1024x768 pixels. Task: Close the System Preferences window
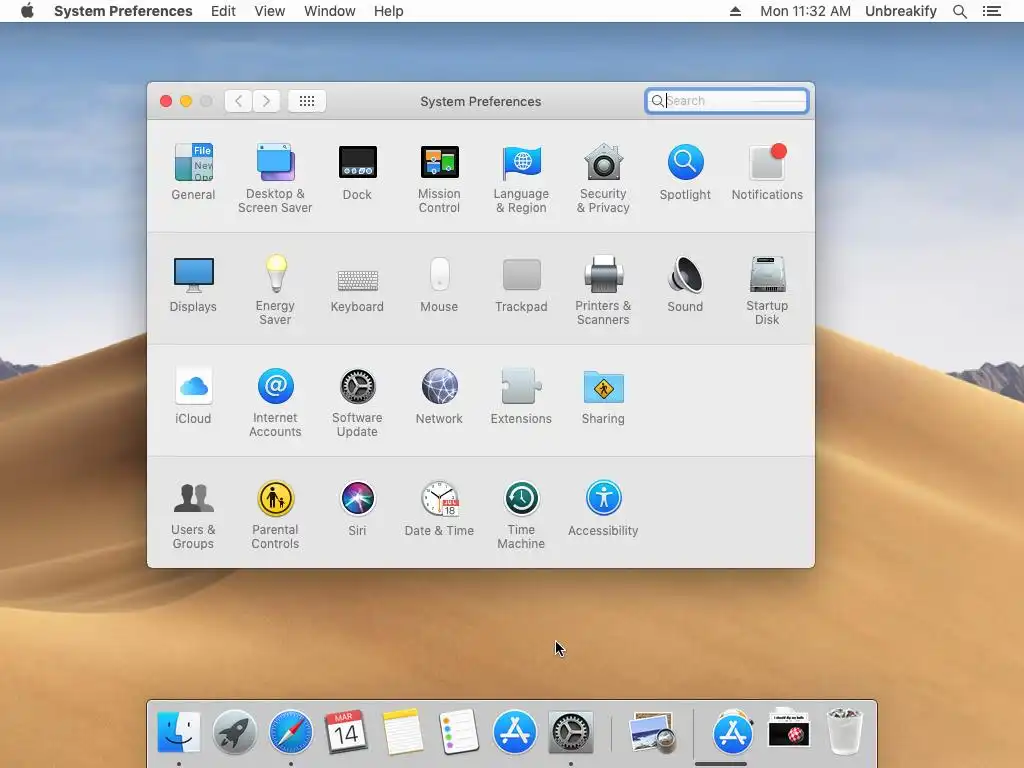pos(166,101)
